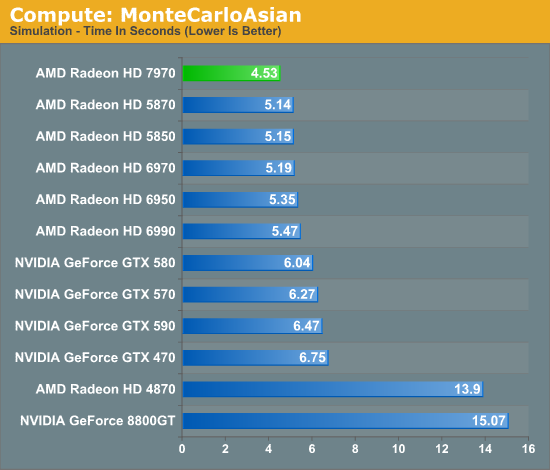
Task: Click the "NVIDIA GeForce GTX 590" label
Action: pyautogui.click(x=95, y=326)
